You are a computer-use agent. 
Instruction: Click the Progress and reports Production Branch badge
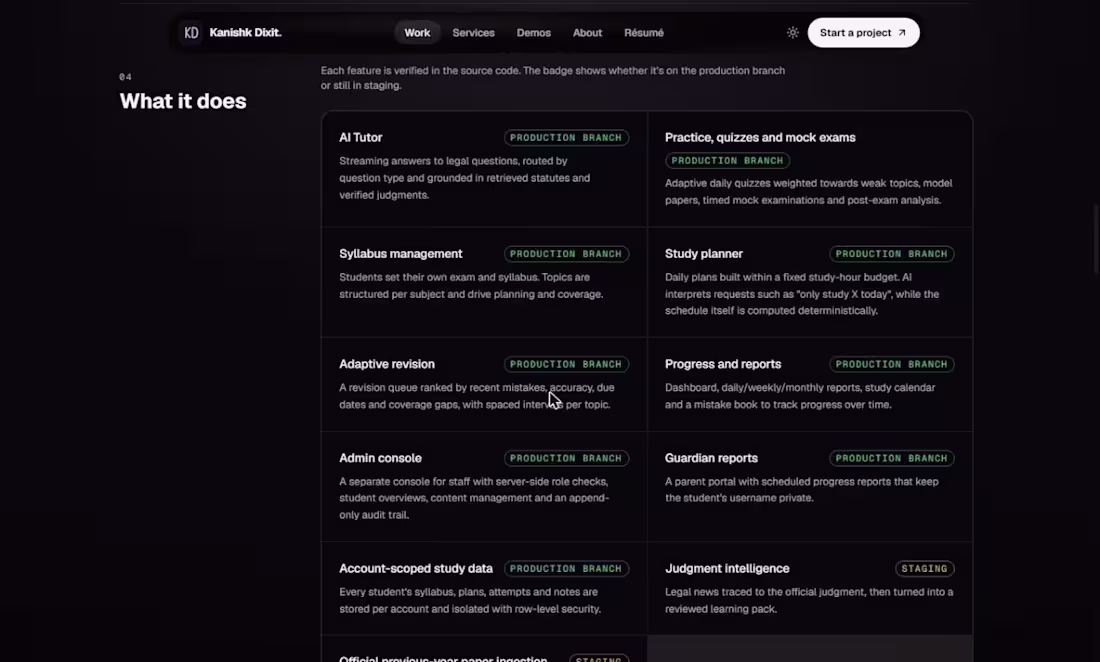pyautogui.click(x=891, y=364)
